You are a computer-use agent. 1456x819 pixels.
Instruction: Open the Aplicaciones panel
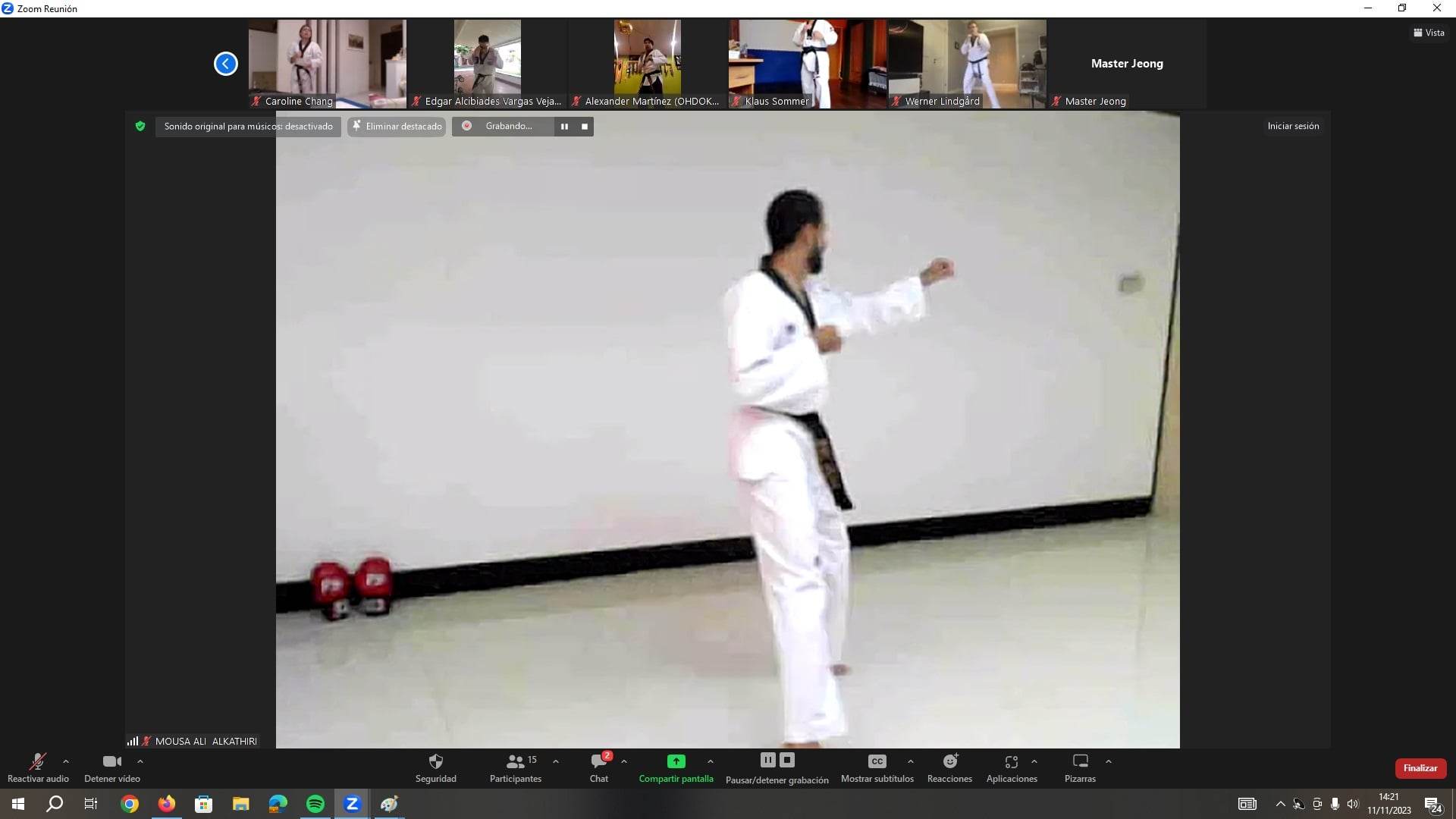(1012, 767)
